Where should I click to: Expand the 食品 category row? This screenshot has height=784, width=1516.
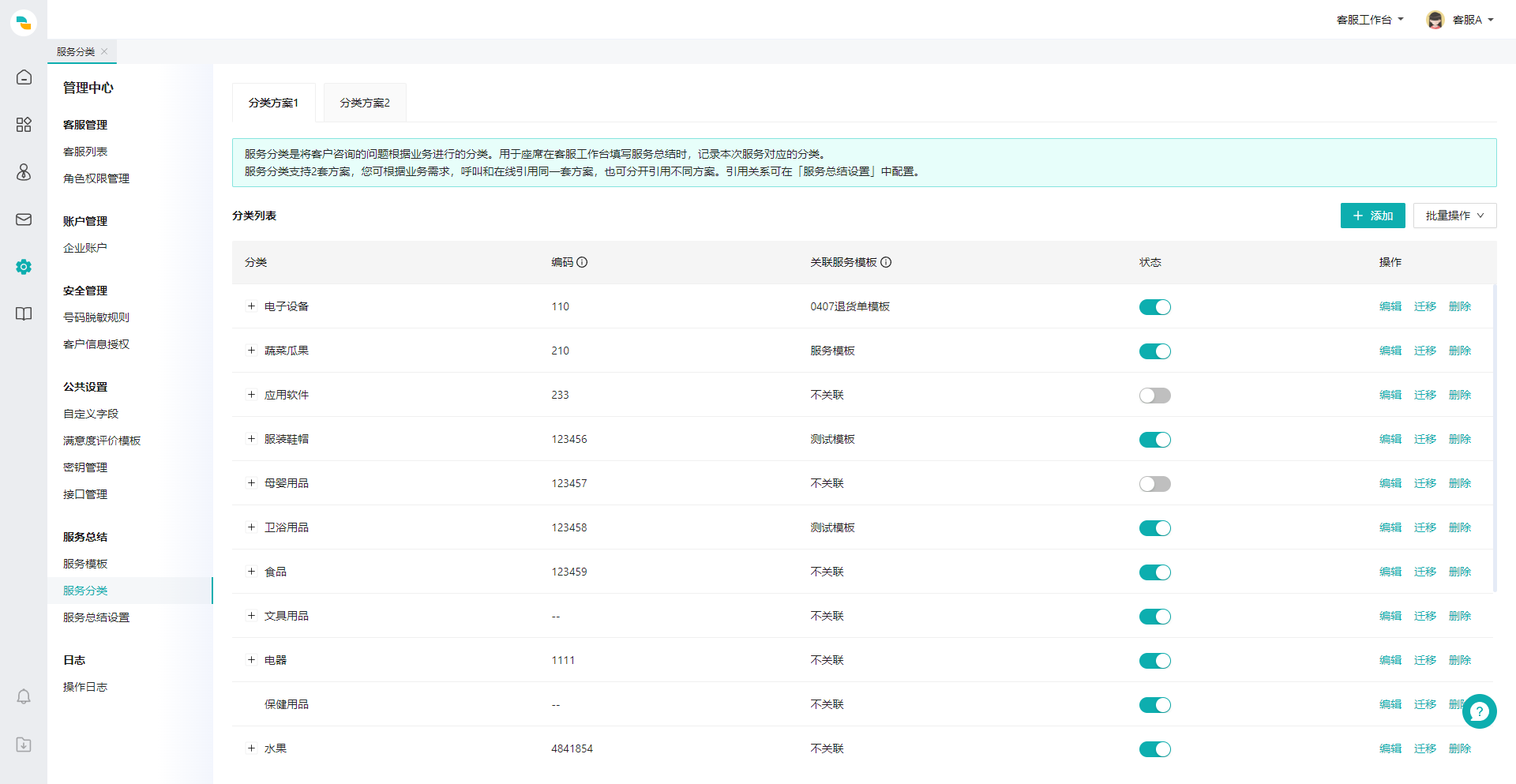251,572
